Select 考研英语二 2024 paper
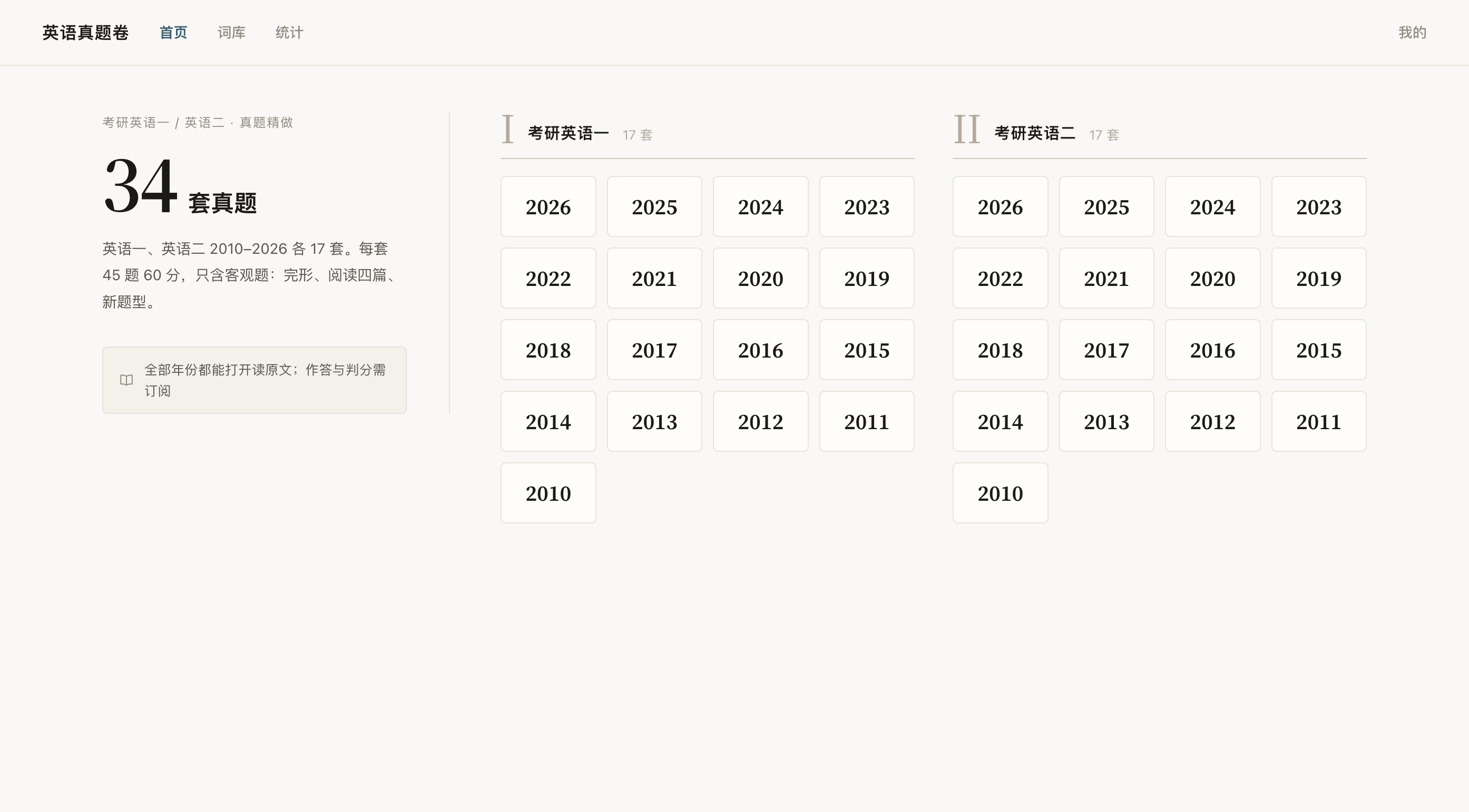1469x812 pixels. coord(1212,206)
